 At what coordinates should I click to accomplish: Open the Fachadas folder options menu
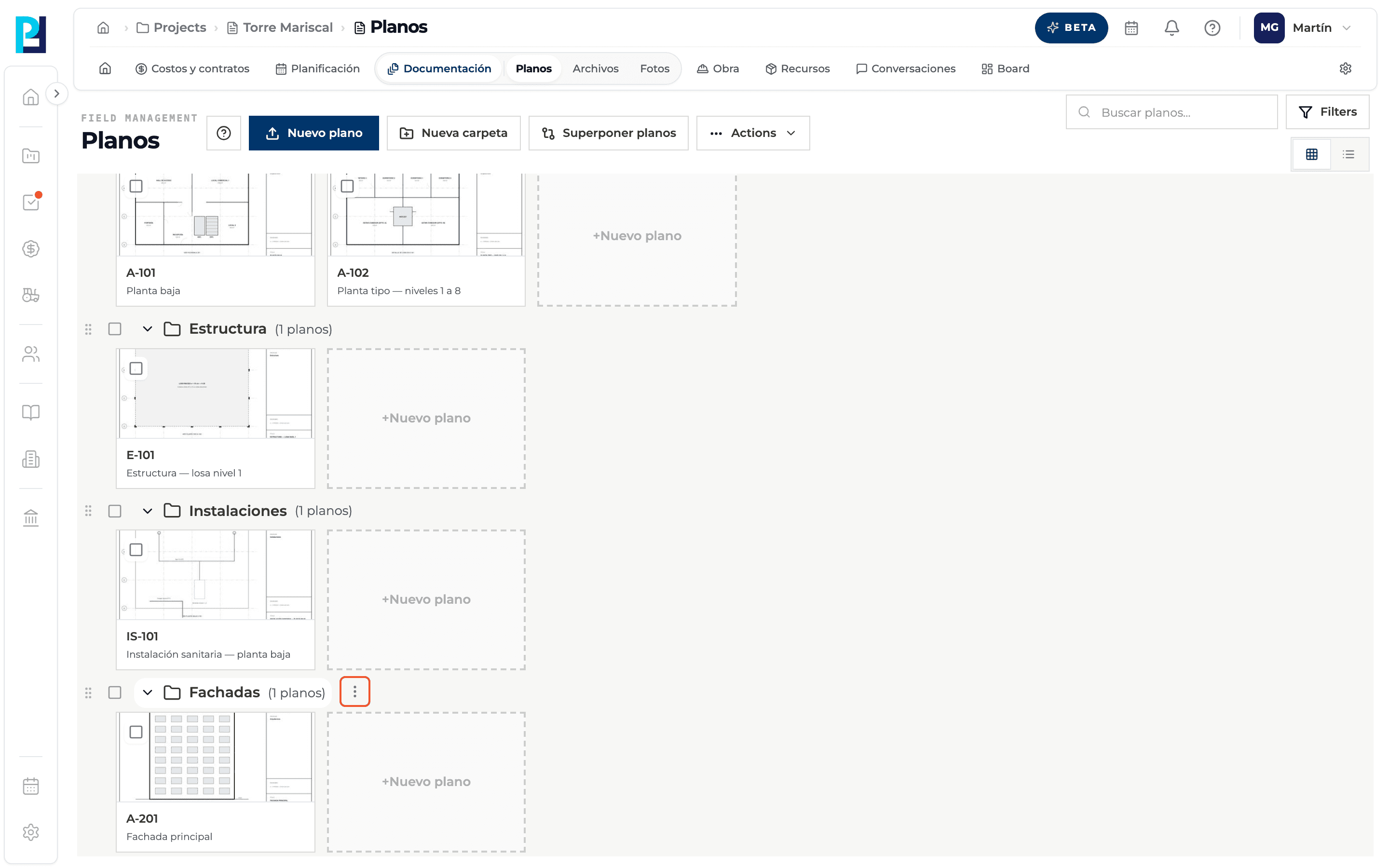tap(354, 691)
